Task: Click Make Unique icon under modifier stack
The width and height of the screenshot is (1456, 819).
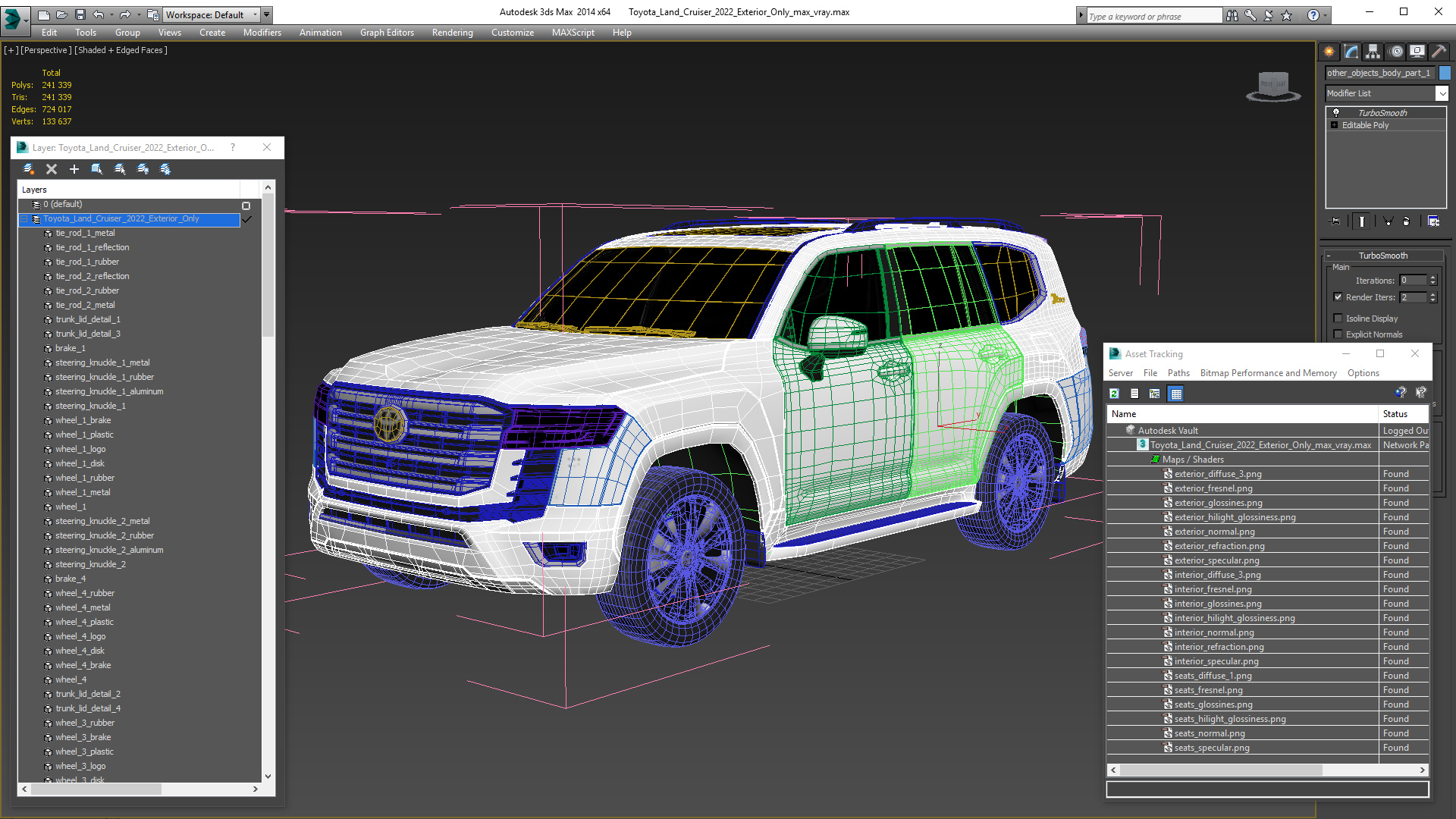Action: tap(1388, 221)
